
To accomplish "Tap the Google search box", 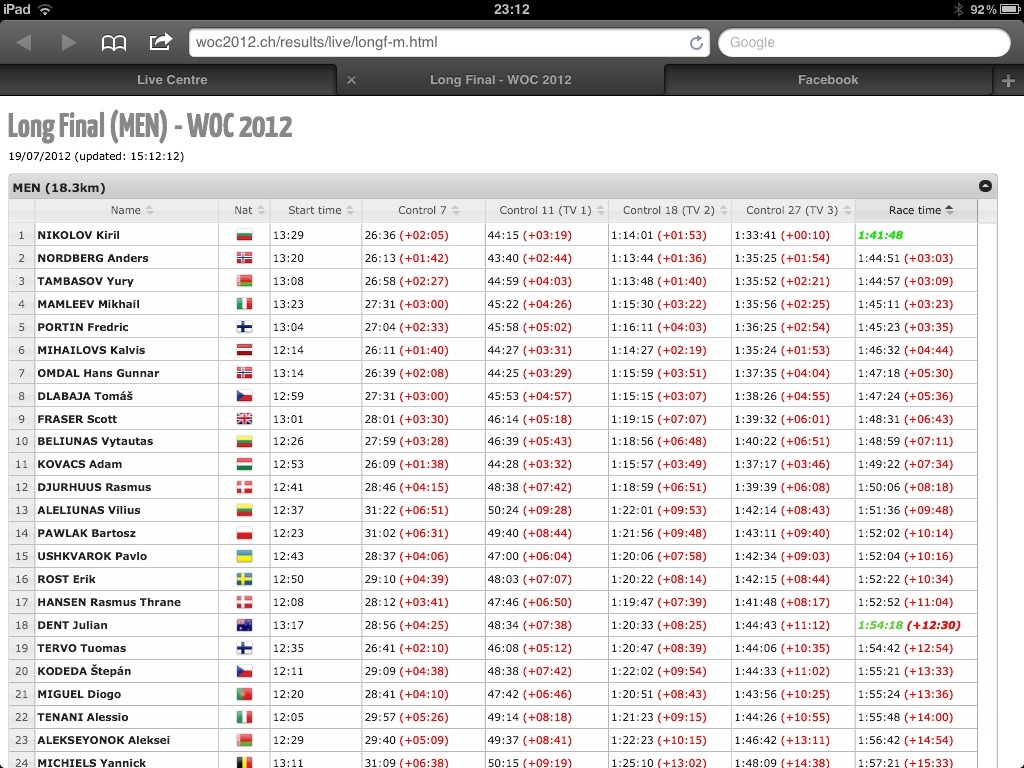I will point(864,43).
